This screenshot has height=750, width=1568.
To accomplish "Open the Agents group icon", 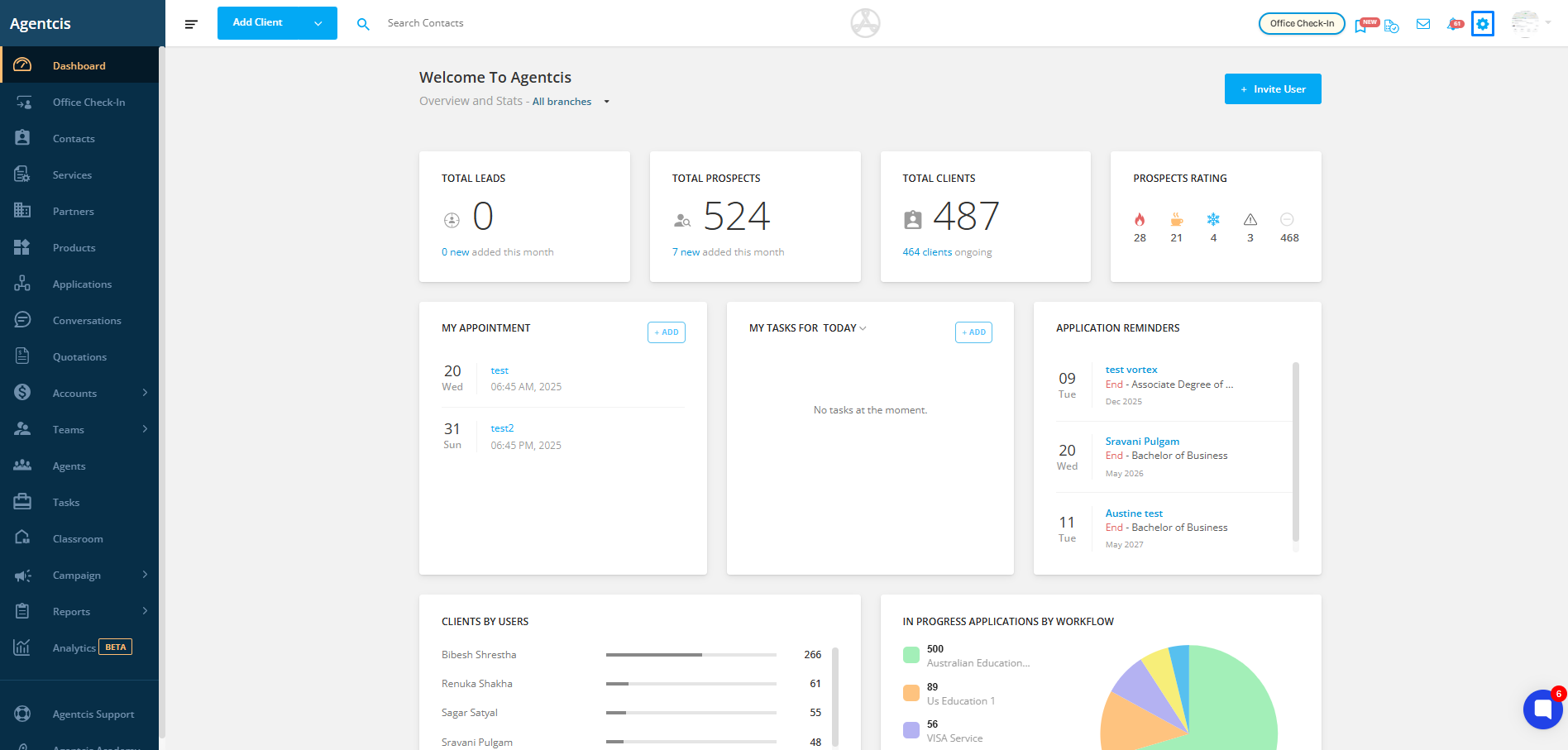I will coord(22,466).
